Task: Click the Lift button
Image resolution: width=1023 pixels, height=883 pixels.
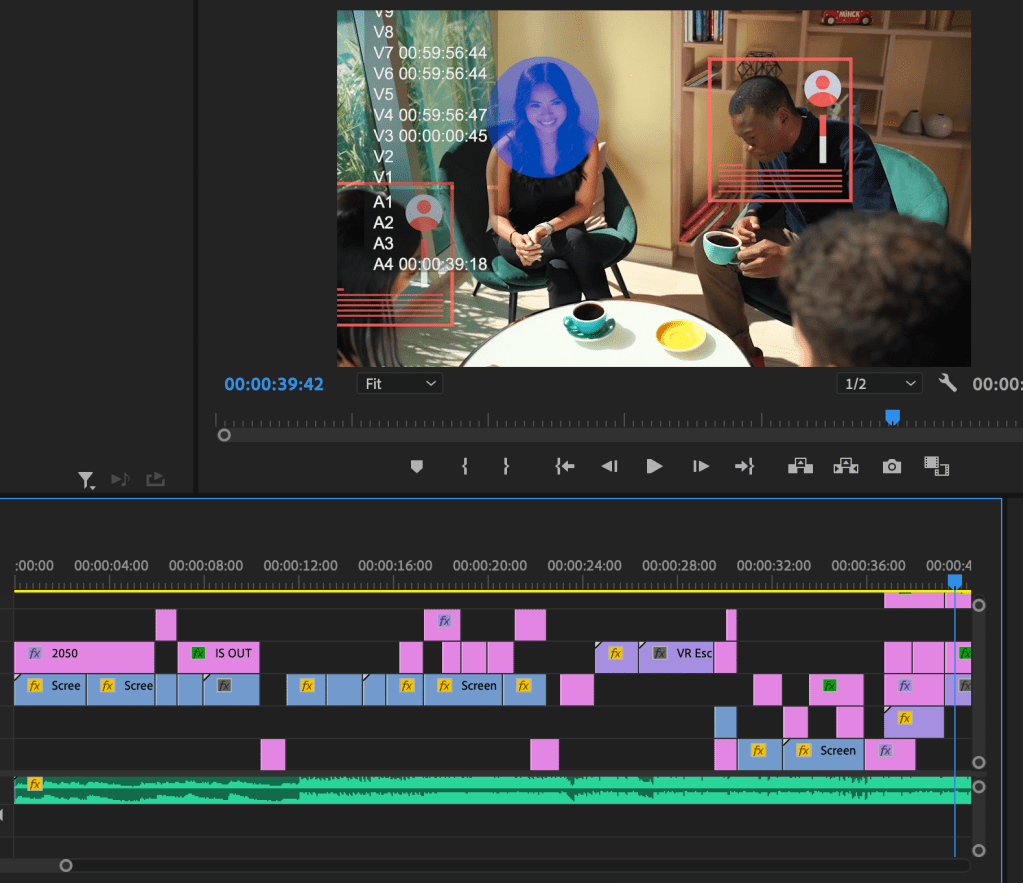Action: [799, 466]
